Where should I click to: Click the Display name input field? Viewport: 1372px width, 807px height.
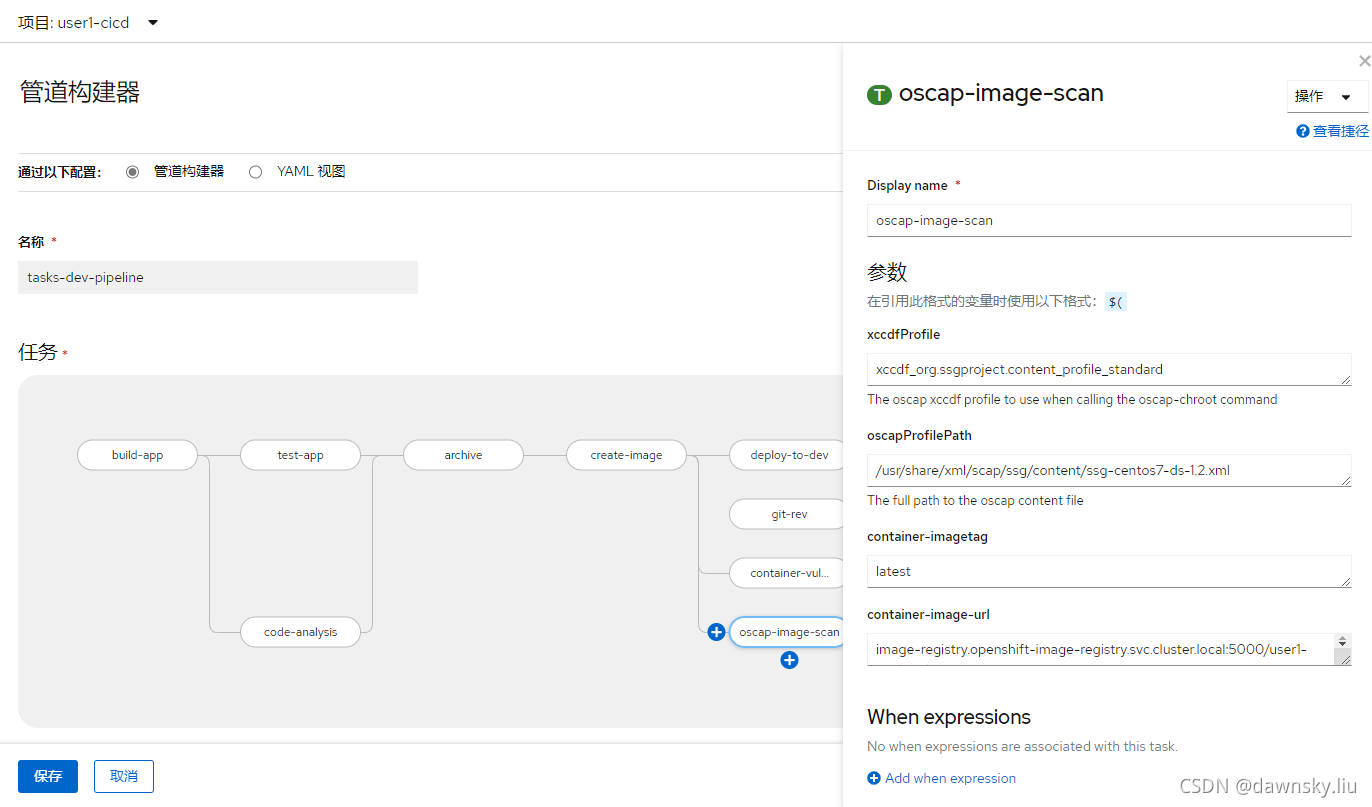point(1109,220)
